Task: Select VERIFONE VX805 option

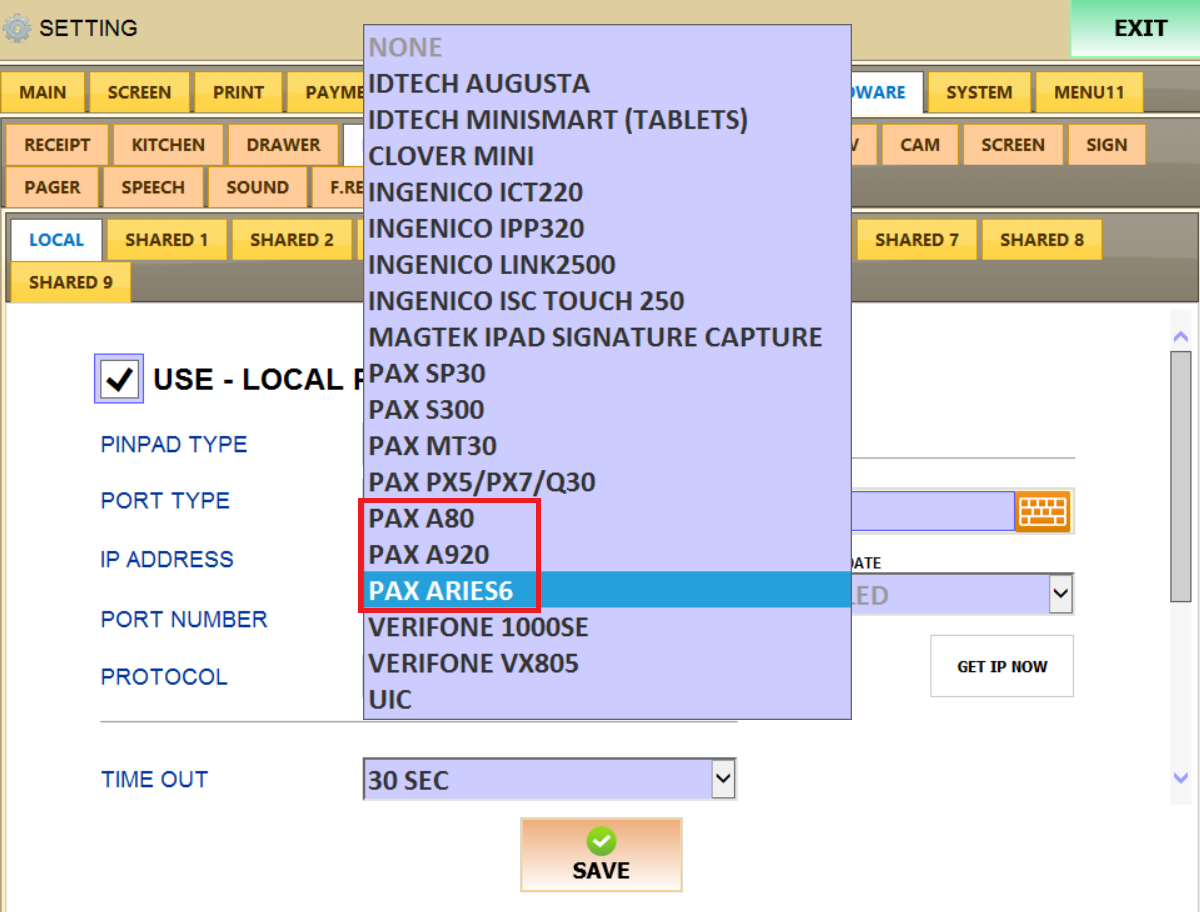Action: click(x=607, y=663)
